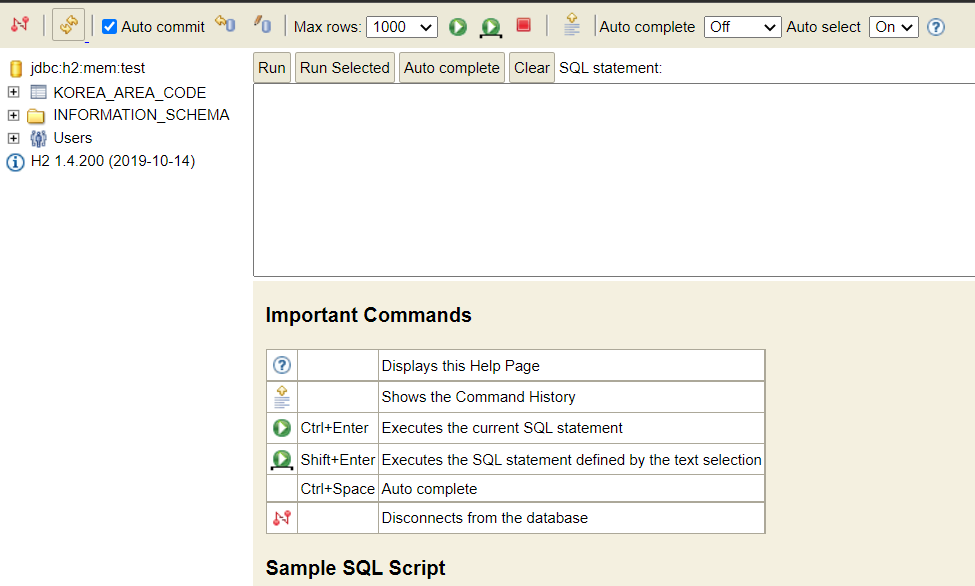Click the Users group icon
Image resolution: width=975 pixels, height=586 pixels.
[x=39, y=138]
